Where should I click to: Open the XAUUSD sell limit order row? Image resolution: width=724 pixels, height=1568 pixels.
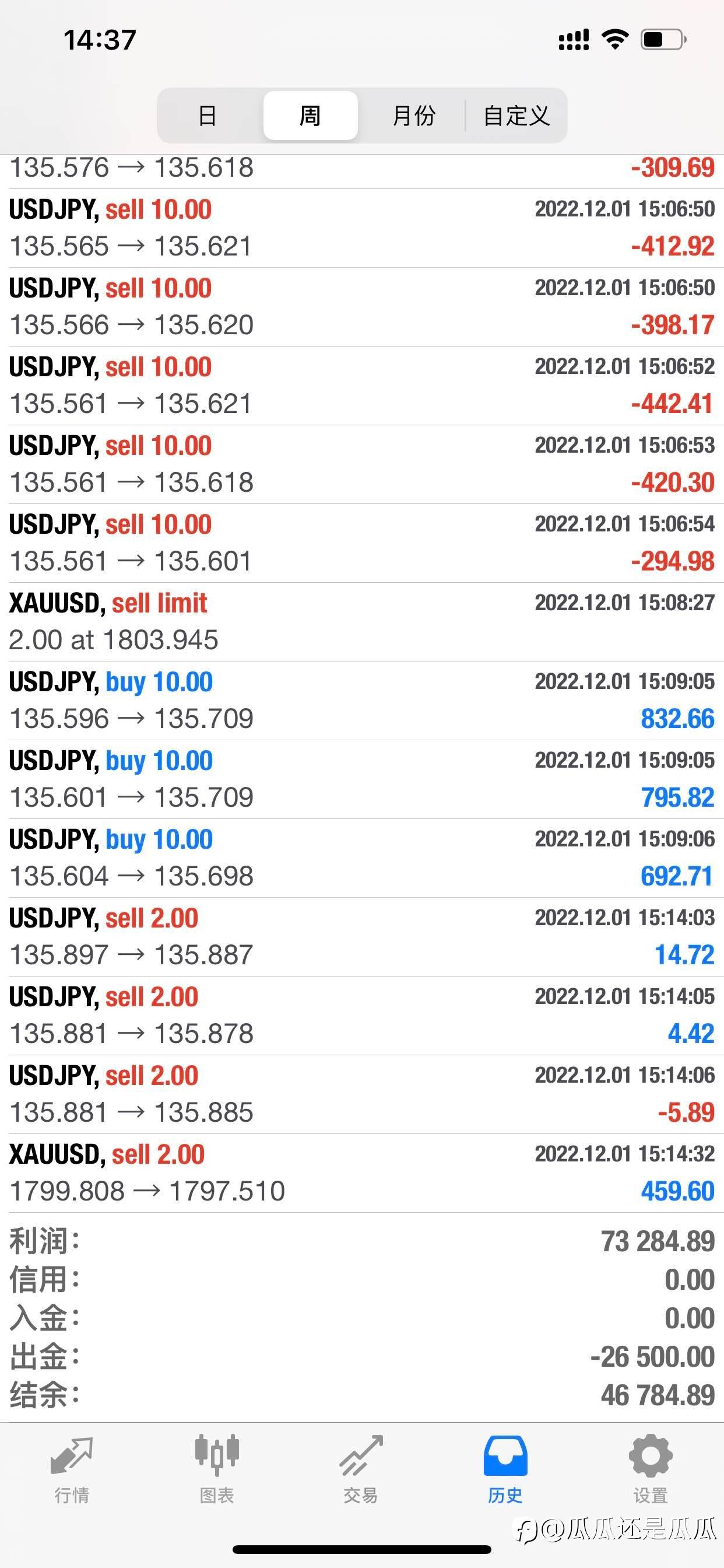(361, 621)
